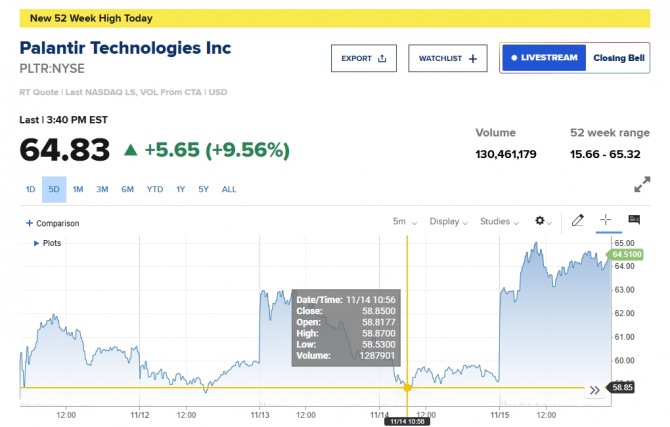Switch chart range to 1D
The image size is (670, 427).
point(30,189)
